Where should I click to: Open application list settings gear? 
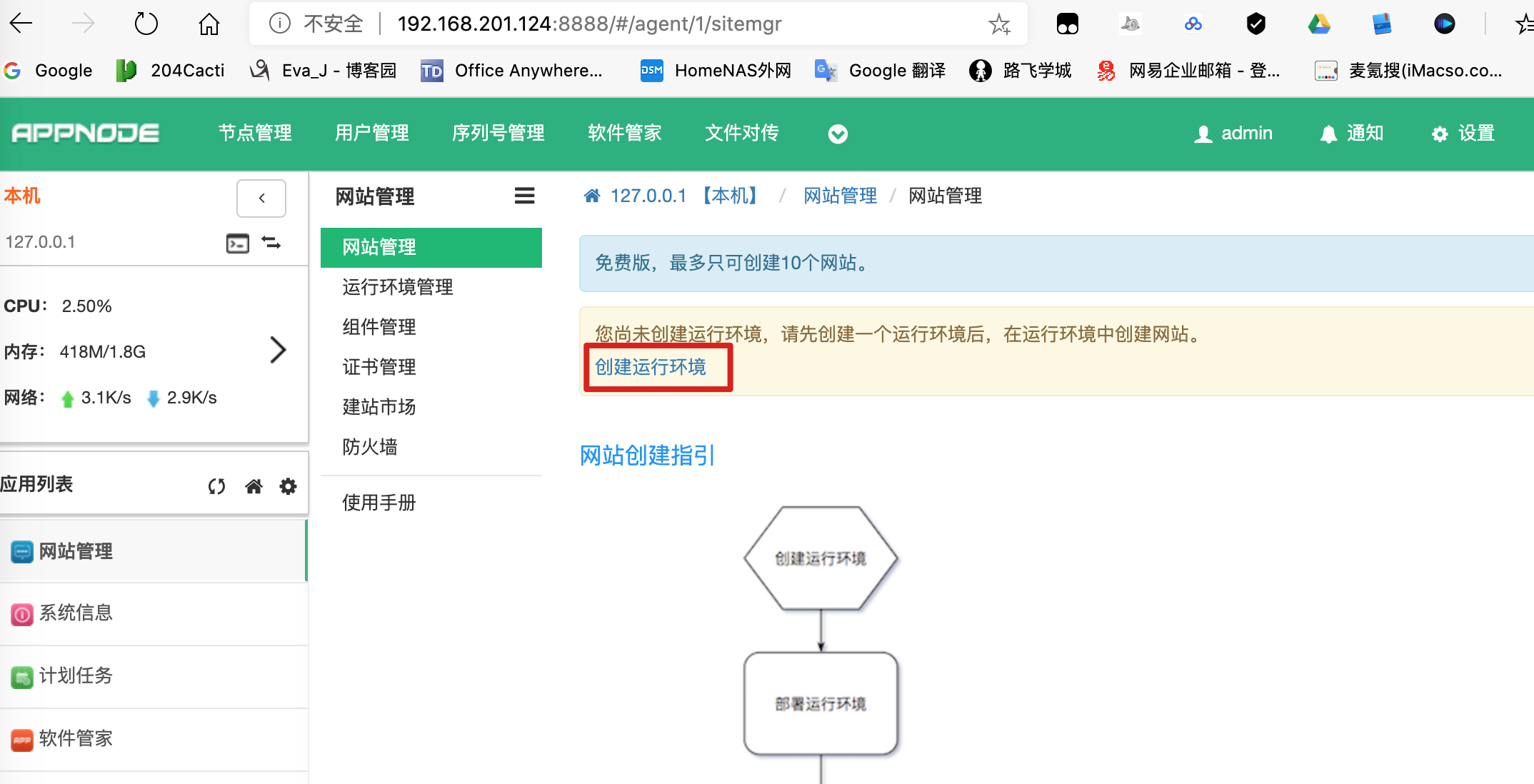click(288, 486)
